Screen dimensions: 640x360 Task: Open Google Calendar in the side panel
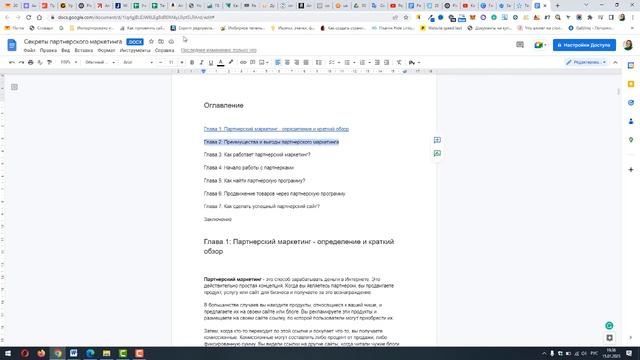click(631, 65)
